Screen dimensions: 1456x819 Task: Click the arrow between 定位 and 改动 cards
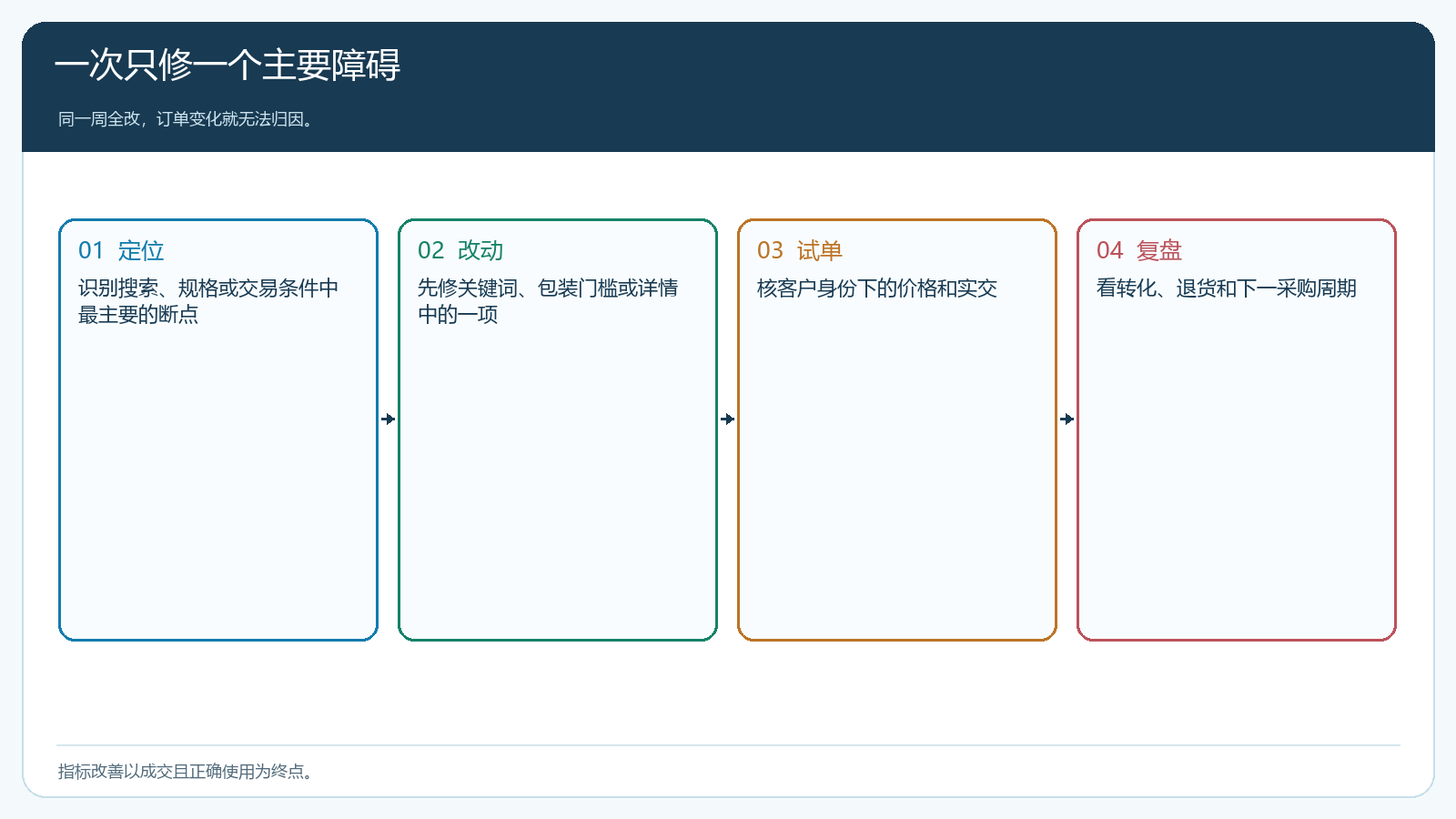[x=389, y=419]
